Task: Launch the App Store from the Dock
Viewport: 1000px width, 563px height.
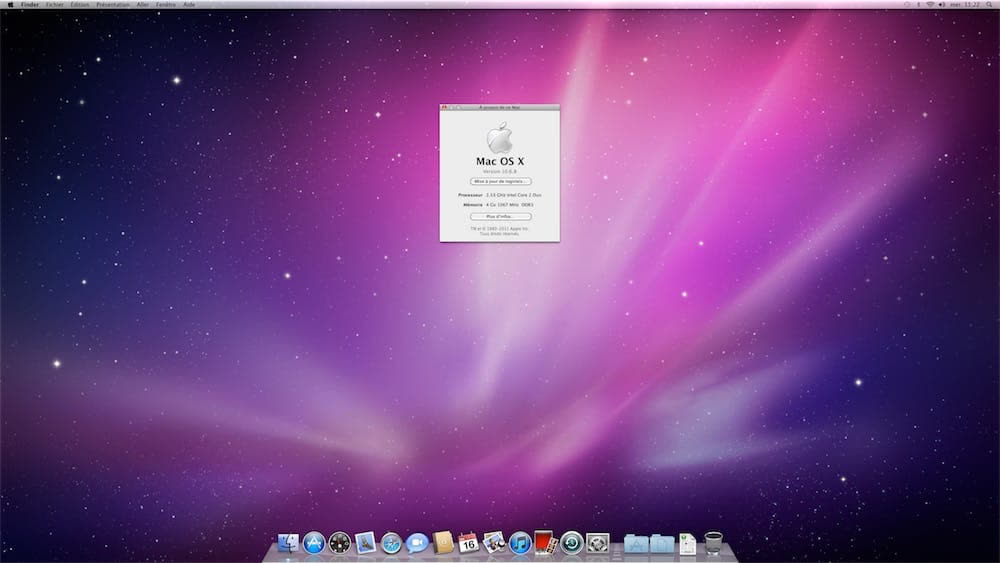Action: point(314,543)
